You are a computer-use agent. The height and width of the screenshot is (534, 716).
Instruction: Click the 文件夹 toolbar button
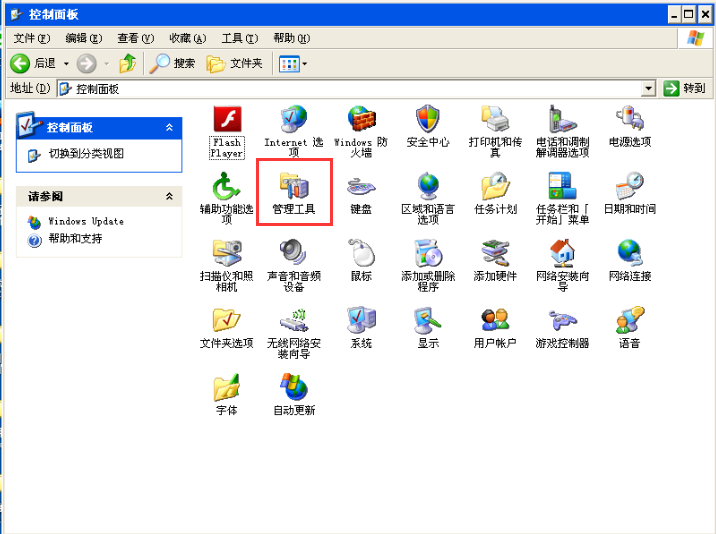click(x=235, y=63)
